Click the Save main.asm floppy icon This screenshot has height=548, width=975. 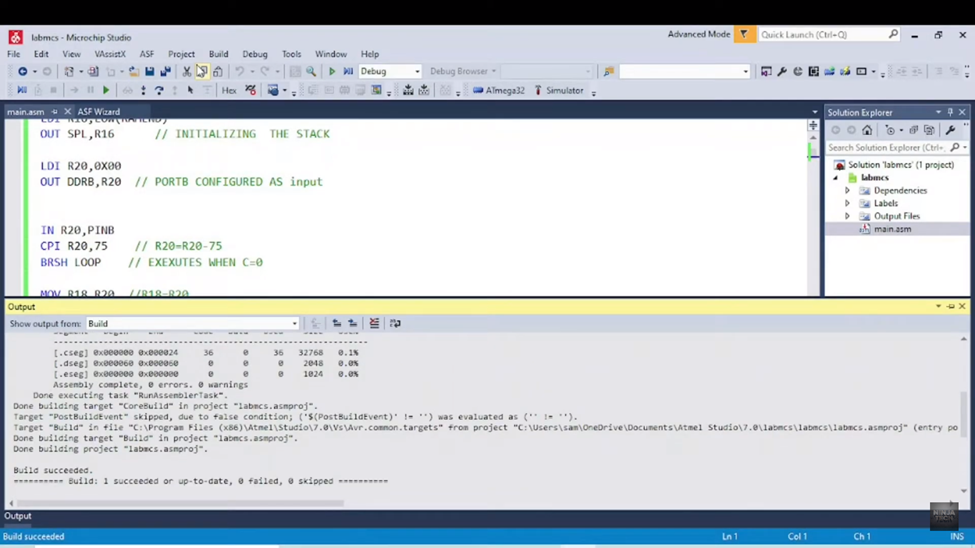150,72
